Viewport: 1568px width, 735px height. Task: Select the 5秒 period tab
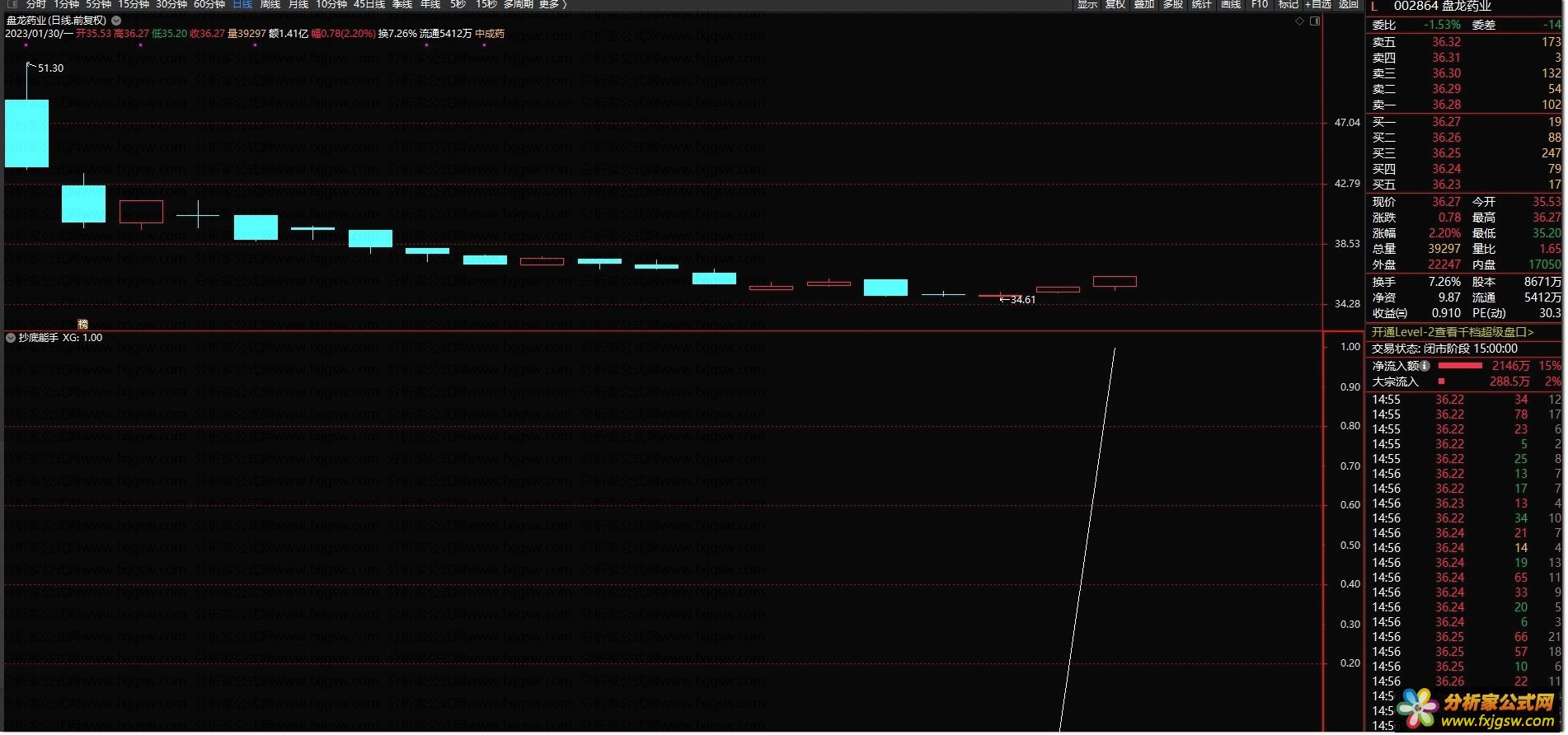pos(458,4)
